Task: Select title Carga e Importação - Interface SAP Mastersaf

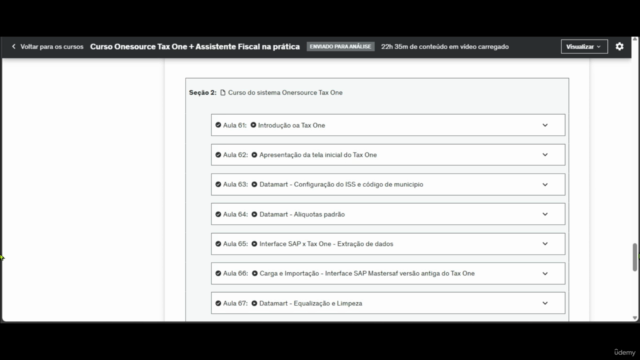Action: pos(367,273)
